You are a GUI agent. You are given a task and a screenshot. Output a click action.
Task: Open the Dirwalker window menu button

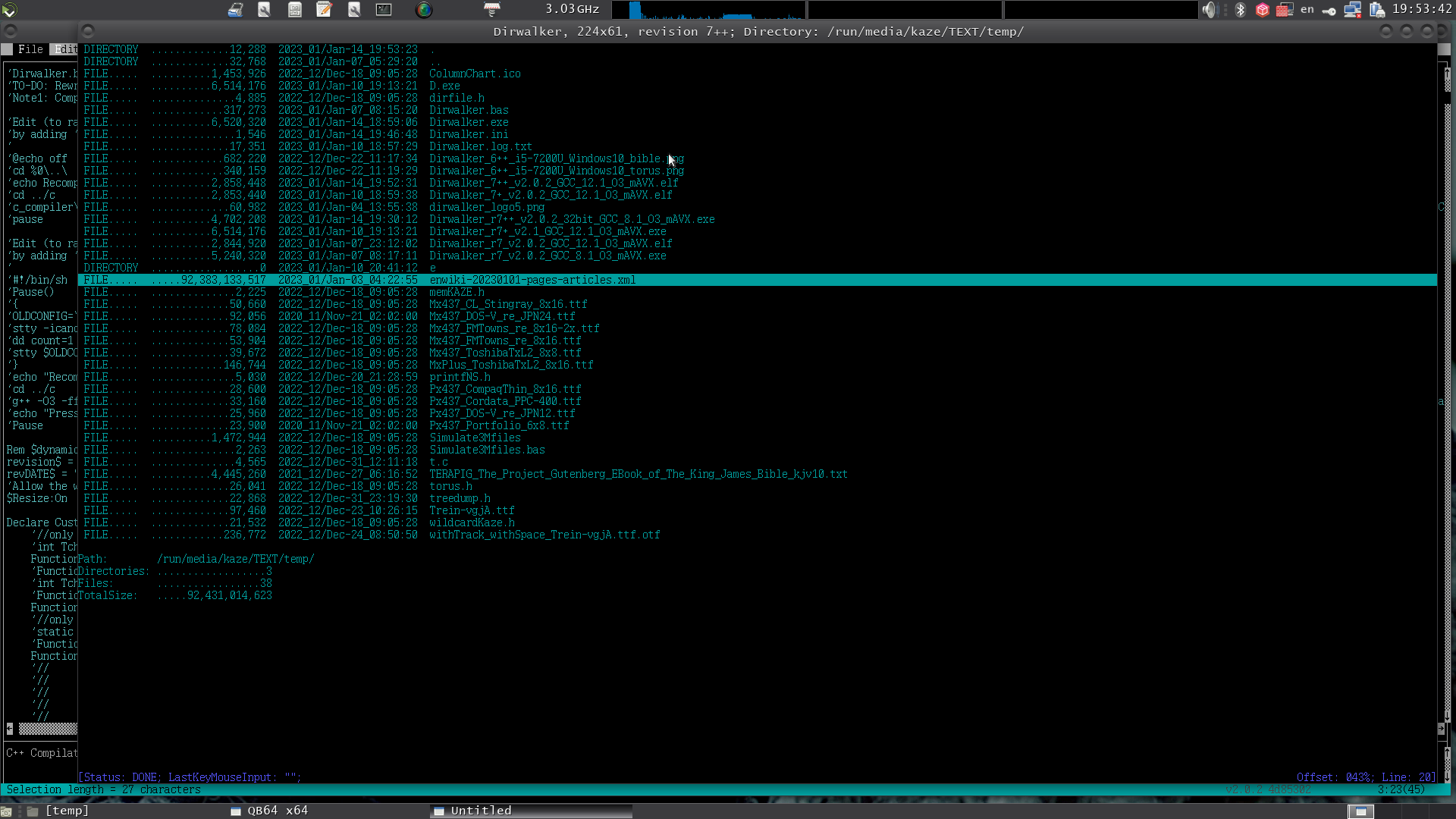(x=88, y=31)
